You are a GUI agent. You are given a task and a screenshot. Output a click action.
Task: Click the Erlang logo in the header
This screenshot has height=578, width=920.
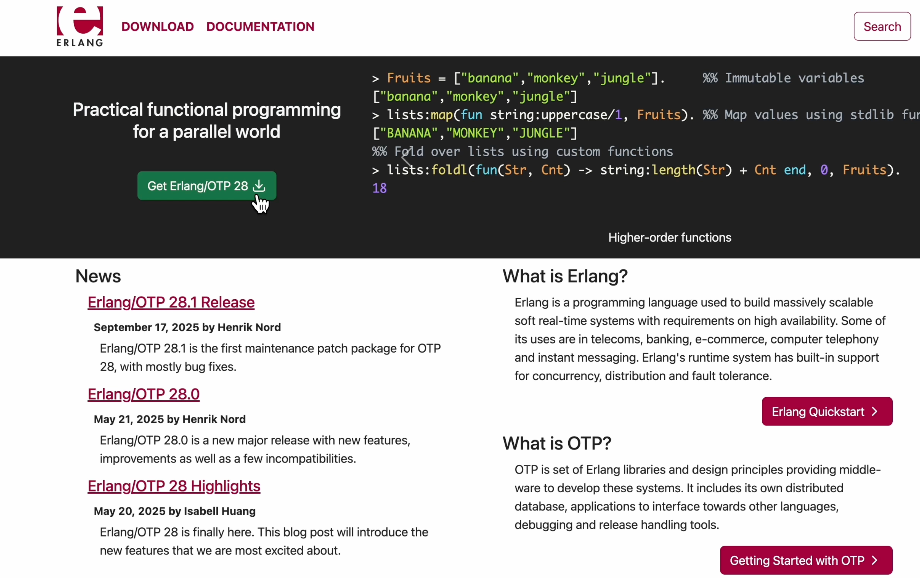coord(80,27)
